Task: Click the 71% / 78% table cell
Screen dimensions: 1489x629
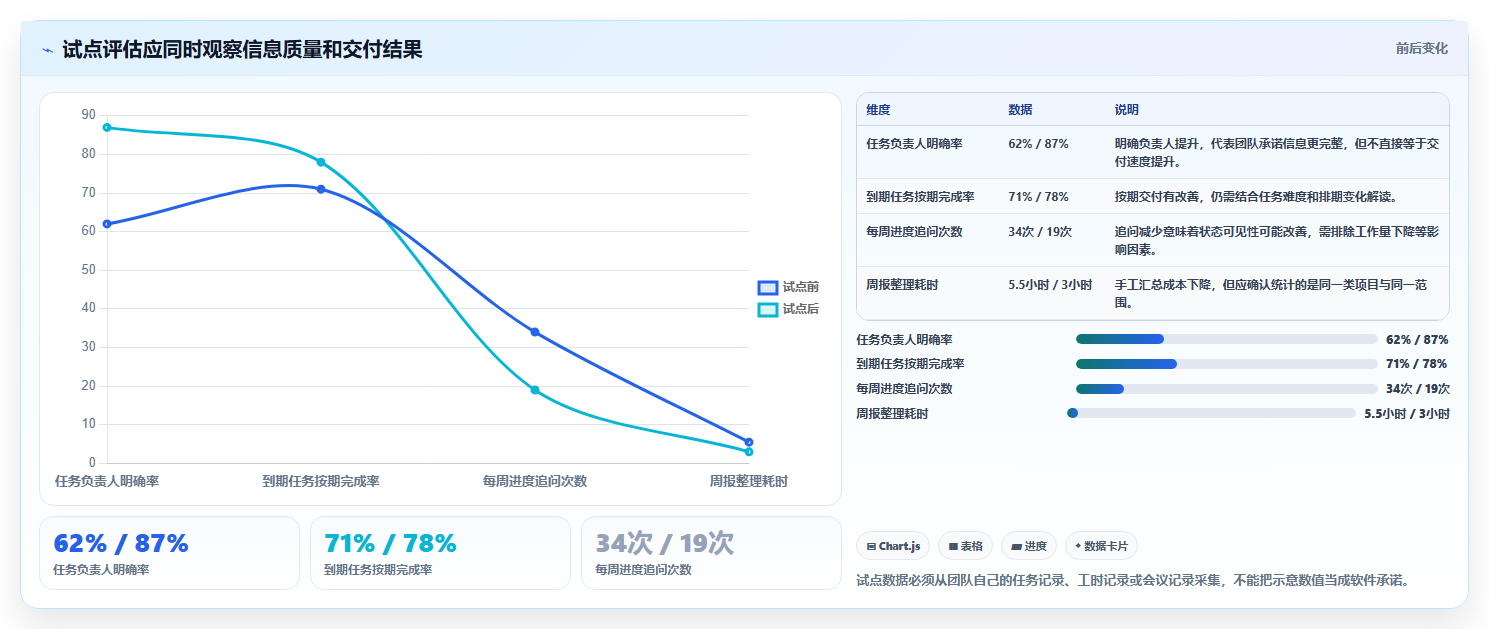Action: click(1038, 197)
